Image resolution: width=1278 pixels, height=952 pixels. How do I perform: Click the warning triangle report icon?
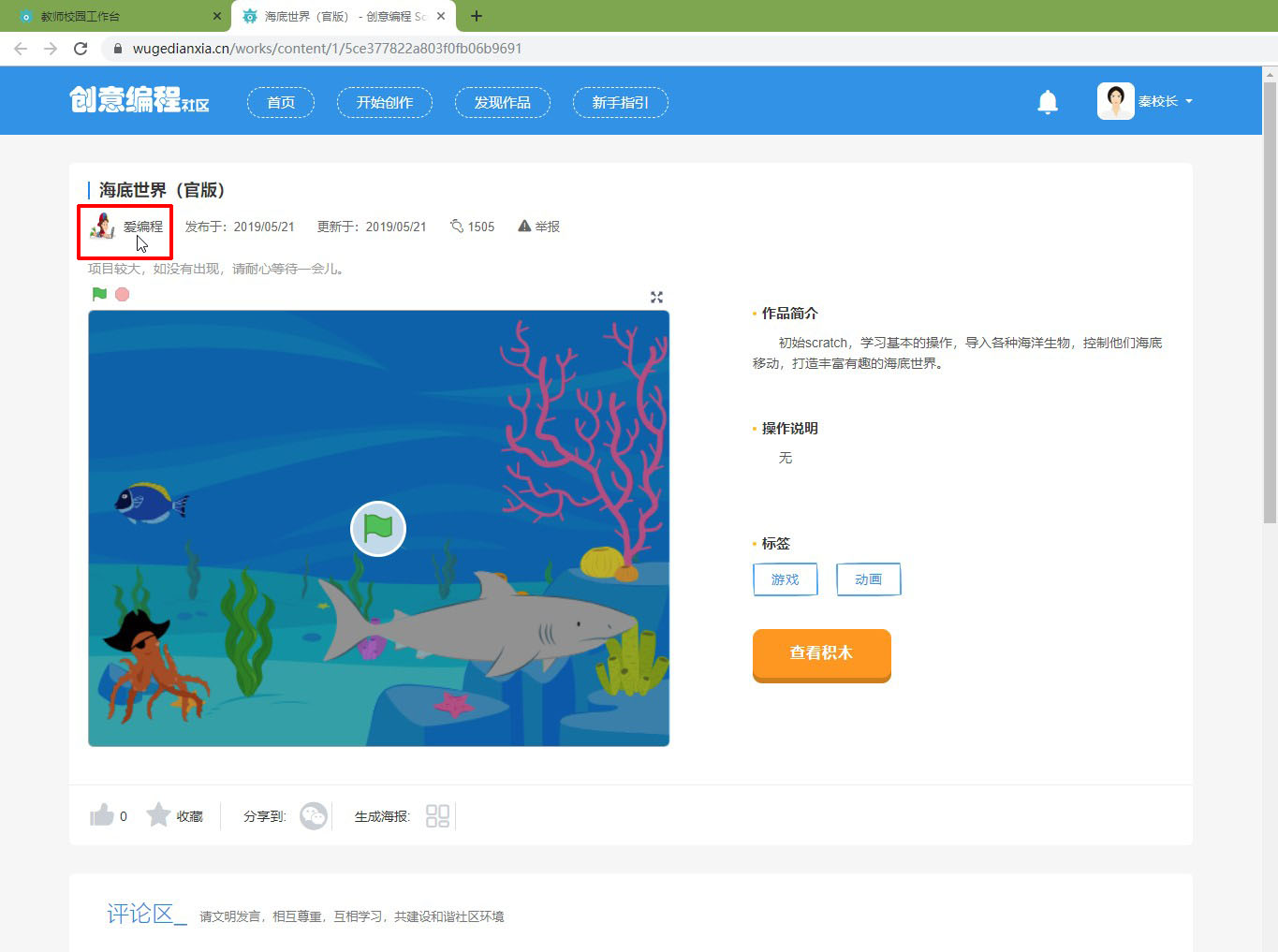coord(524,226)
